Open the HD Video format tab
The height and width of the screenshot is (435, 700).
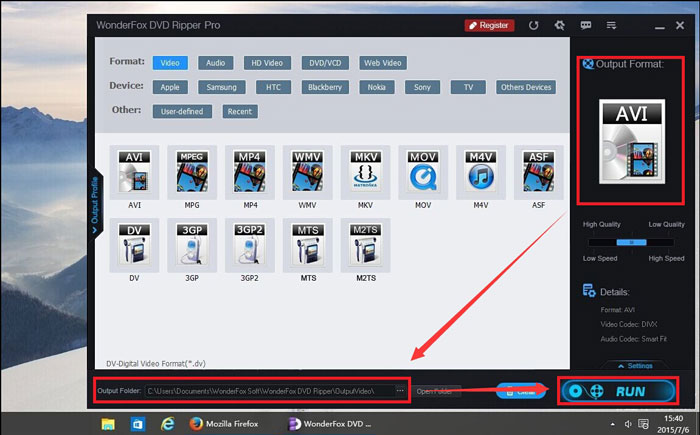point(267,63)
